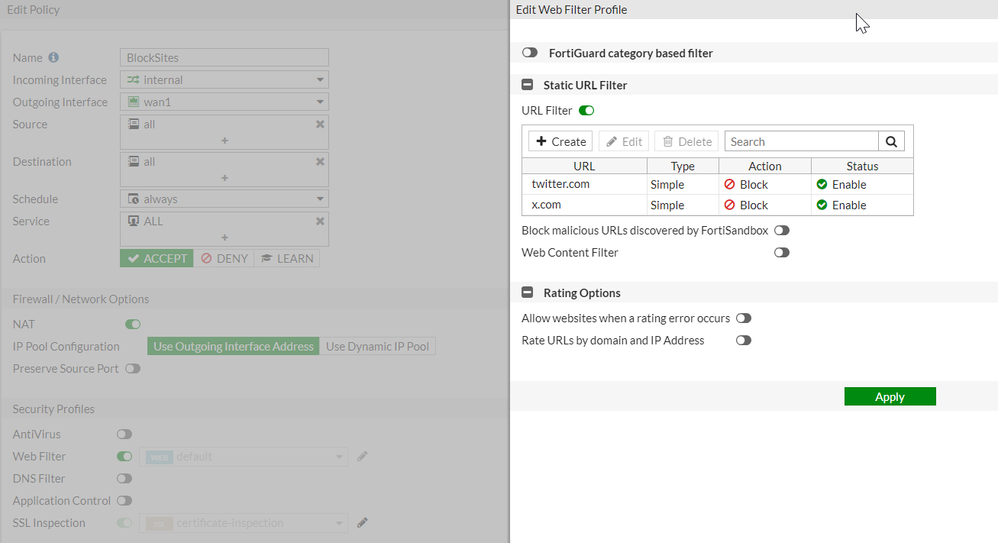Toggle the URL Filter switch off

click(x=586, y=110)
